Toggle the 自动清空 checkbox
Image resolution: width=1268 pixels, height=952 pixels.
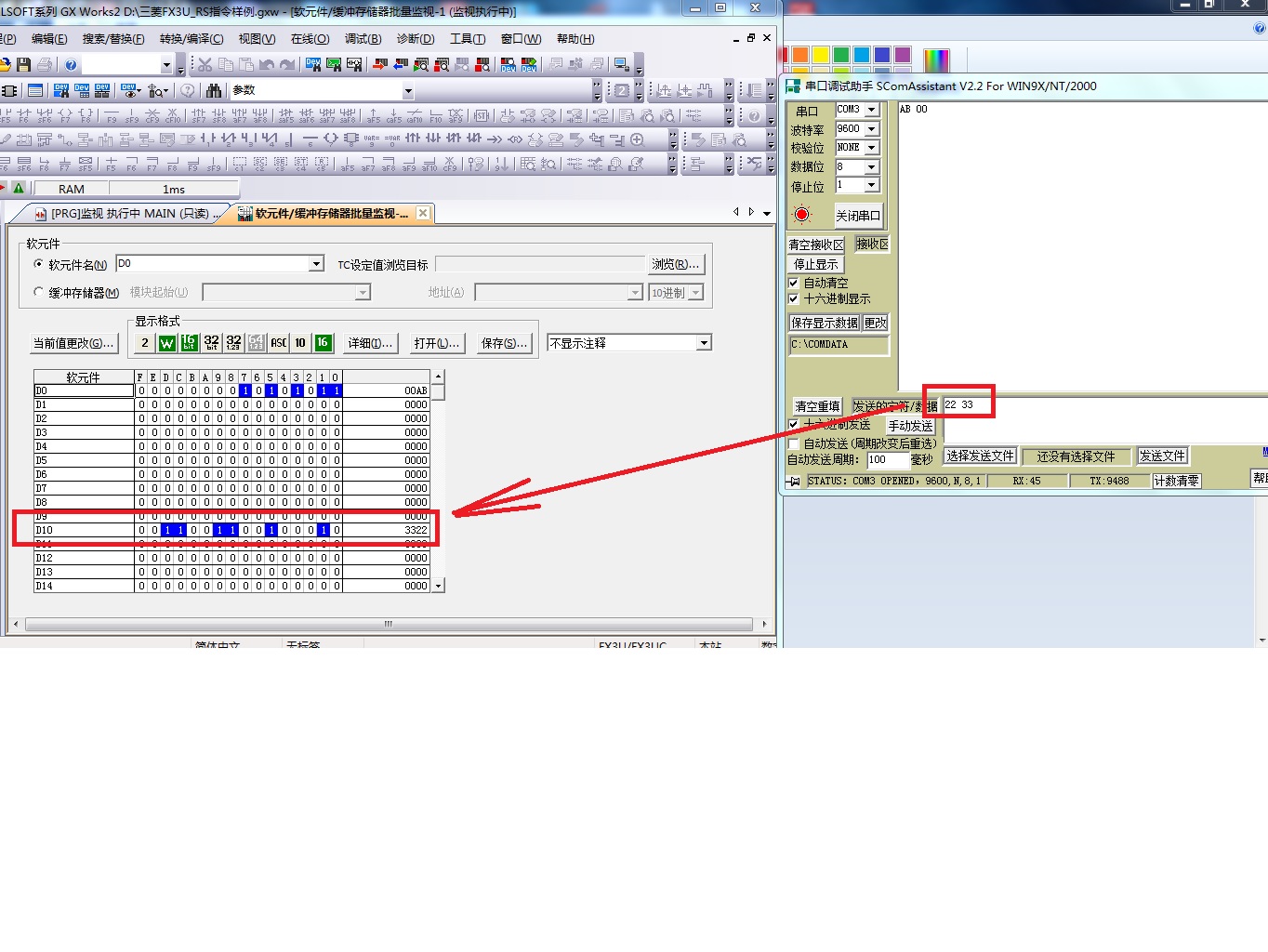[794, 283]
